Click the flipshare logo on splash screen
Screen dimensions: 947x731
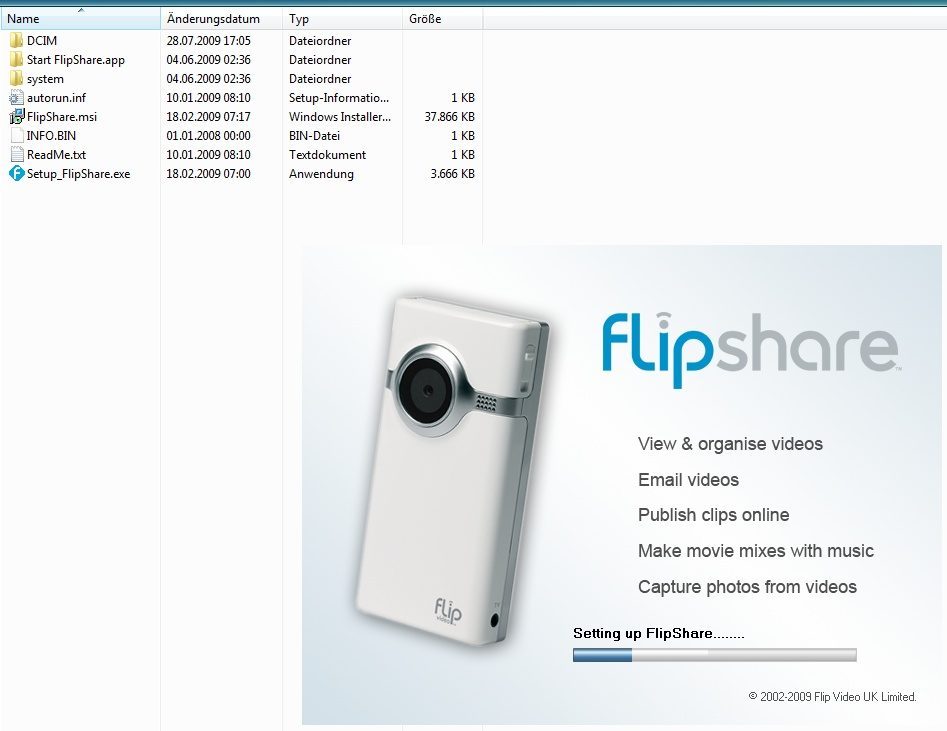tap(751, 349)
